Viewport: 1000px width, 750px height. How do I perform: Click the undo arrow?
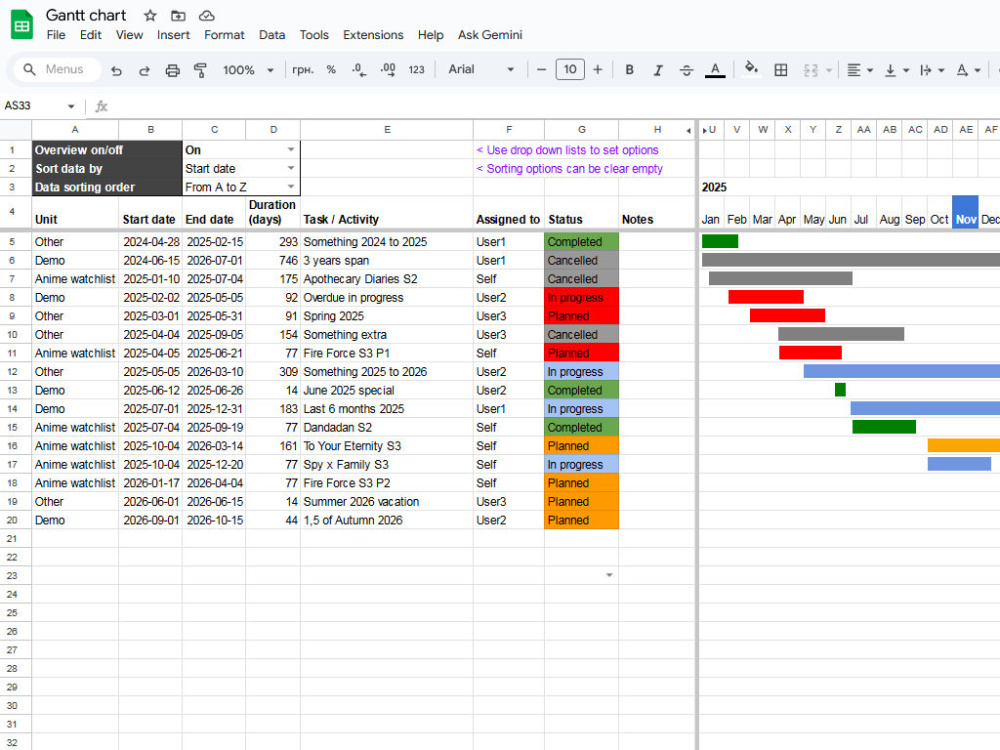pos(116,70)
